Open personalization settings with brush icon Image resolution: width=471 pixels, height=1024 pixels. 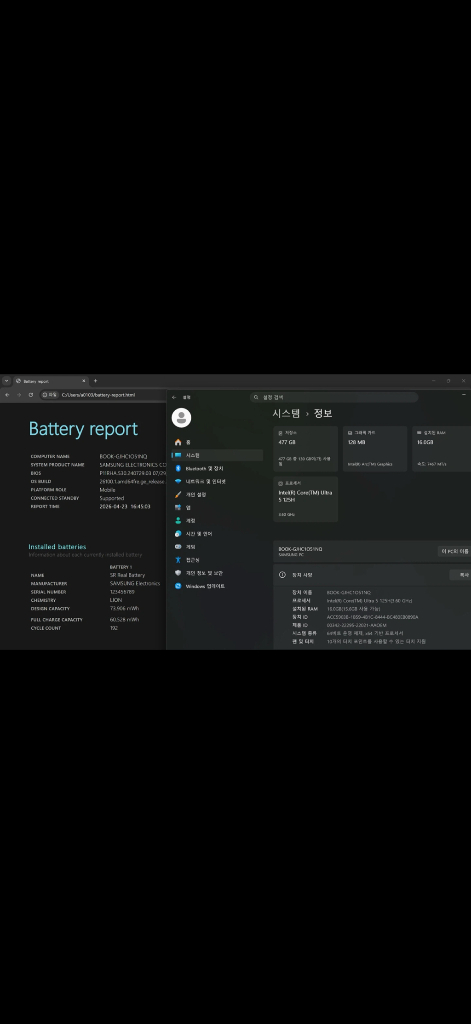217,494
